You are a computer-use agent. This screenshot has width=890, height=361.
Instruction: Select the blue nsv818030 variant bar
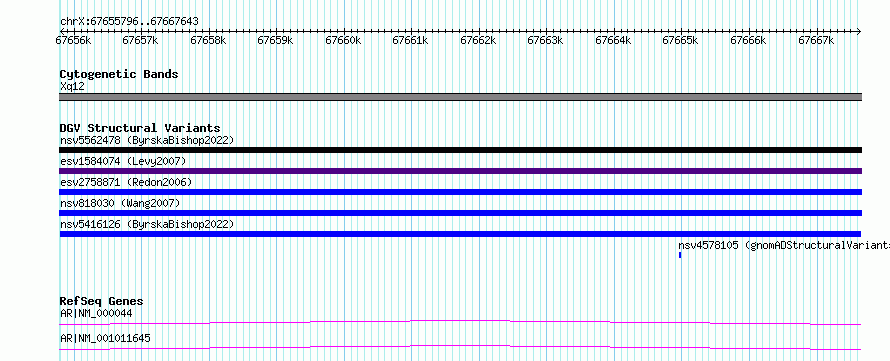pos(460,213)
